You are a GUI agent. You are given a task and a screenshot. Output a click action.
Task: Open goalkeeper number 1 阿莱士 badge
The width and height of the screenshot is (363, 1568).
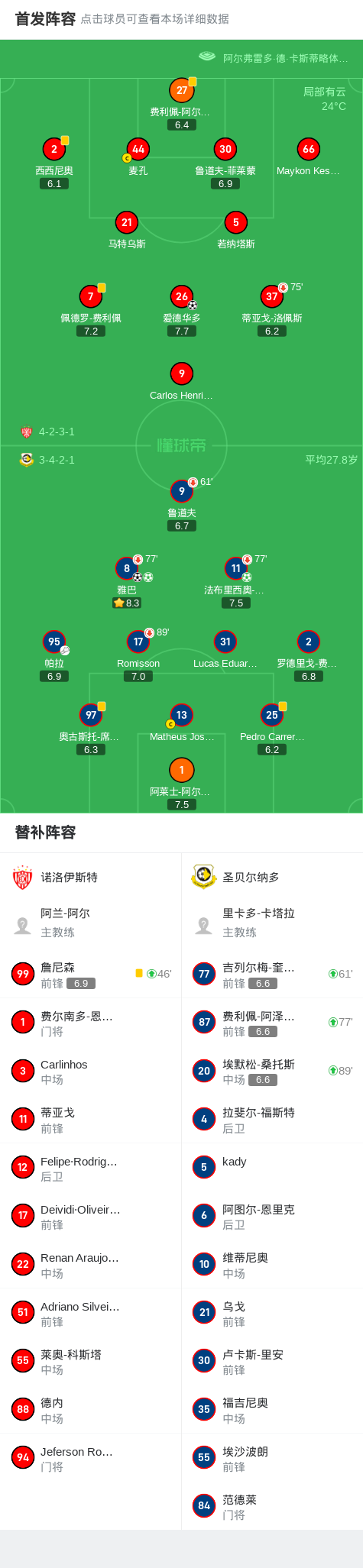point(182,770)
